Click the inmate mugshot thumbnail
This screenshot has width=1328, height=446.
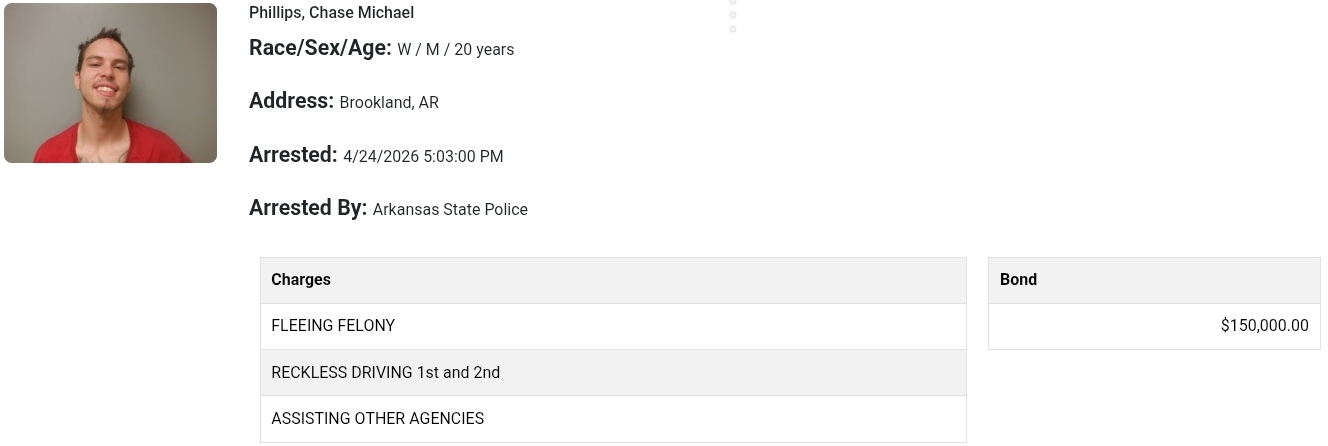point(110,83)
